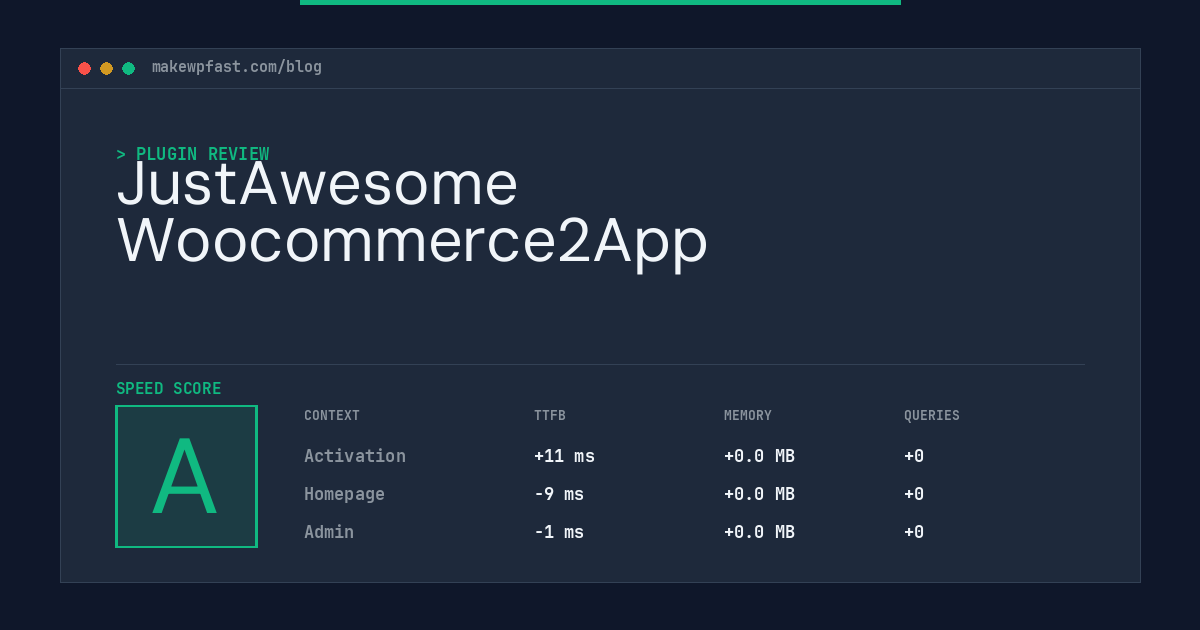Viewport: 1200px width, 630px height.
Task: Select the Admin row label
Action: [329, 532]
